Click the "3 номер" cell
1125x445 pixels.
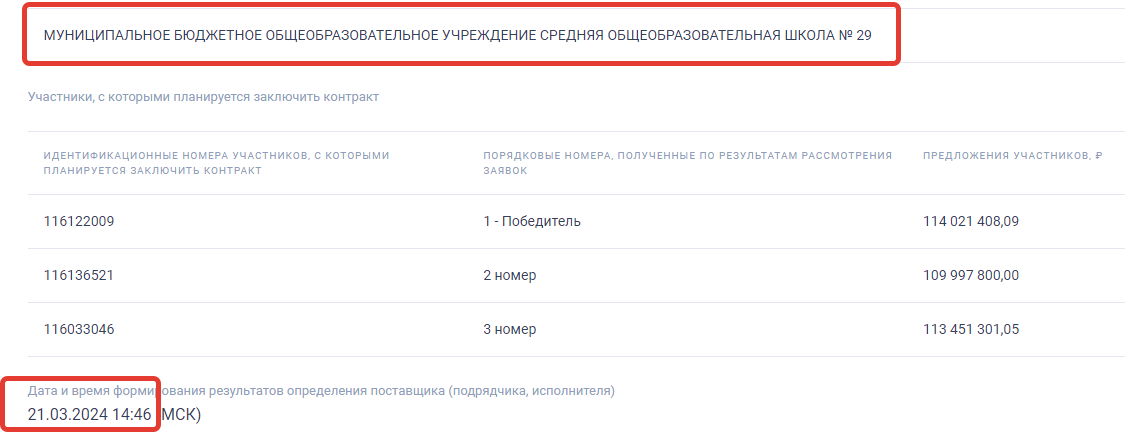point(509,329)
